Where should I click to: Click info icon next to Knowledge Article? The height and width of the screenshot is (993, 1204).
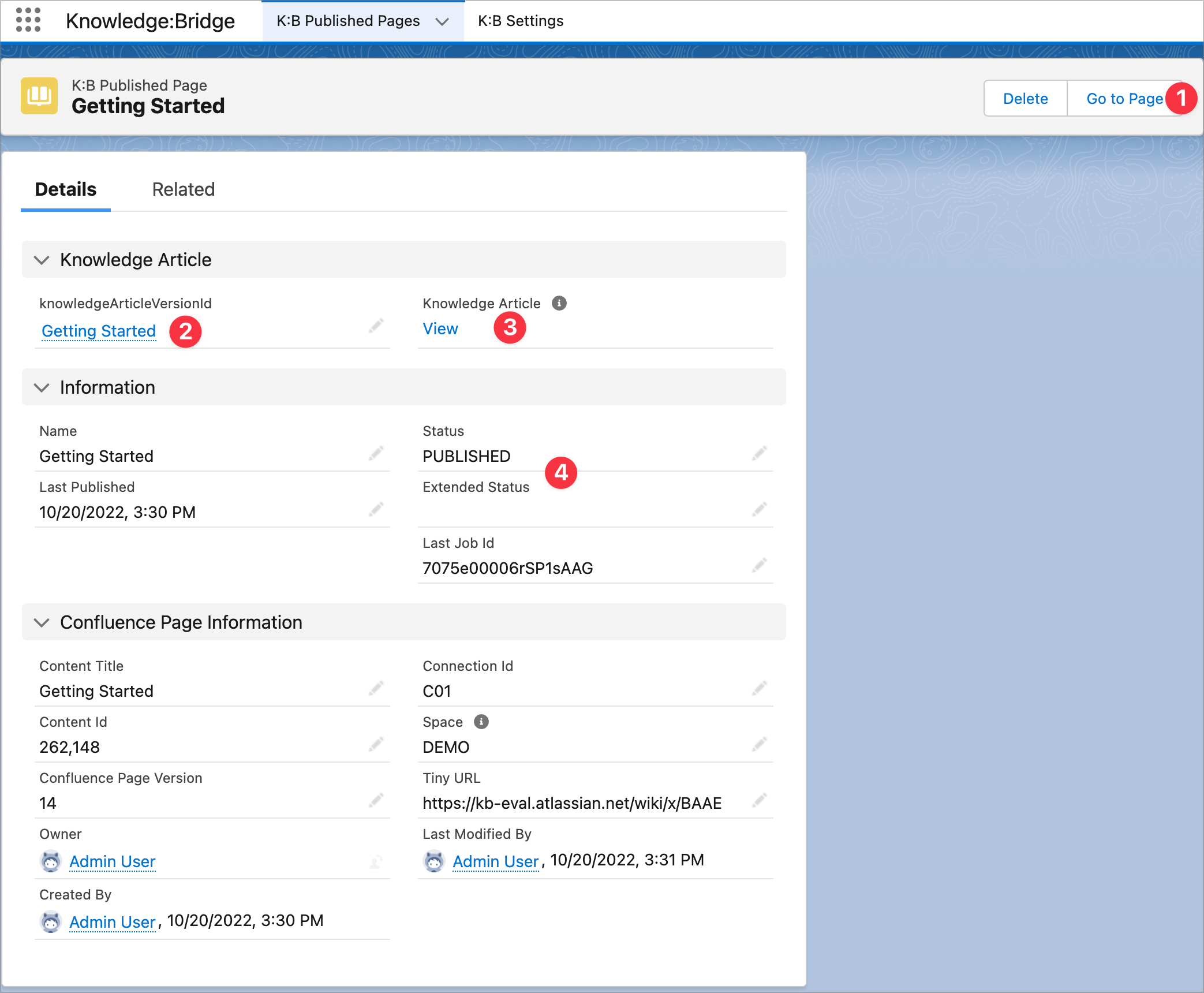point(559,303)
